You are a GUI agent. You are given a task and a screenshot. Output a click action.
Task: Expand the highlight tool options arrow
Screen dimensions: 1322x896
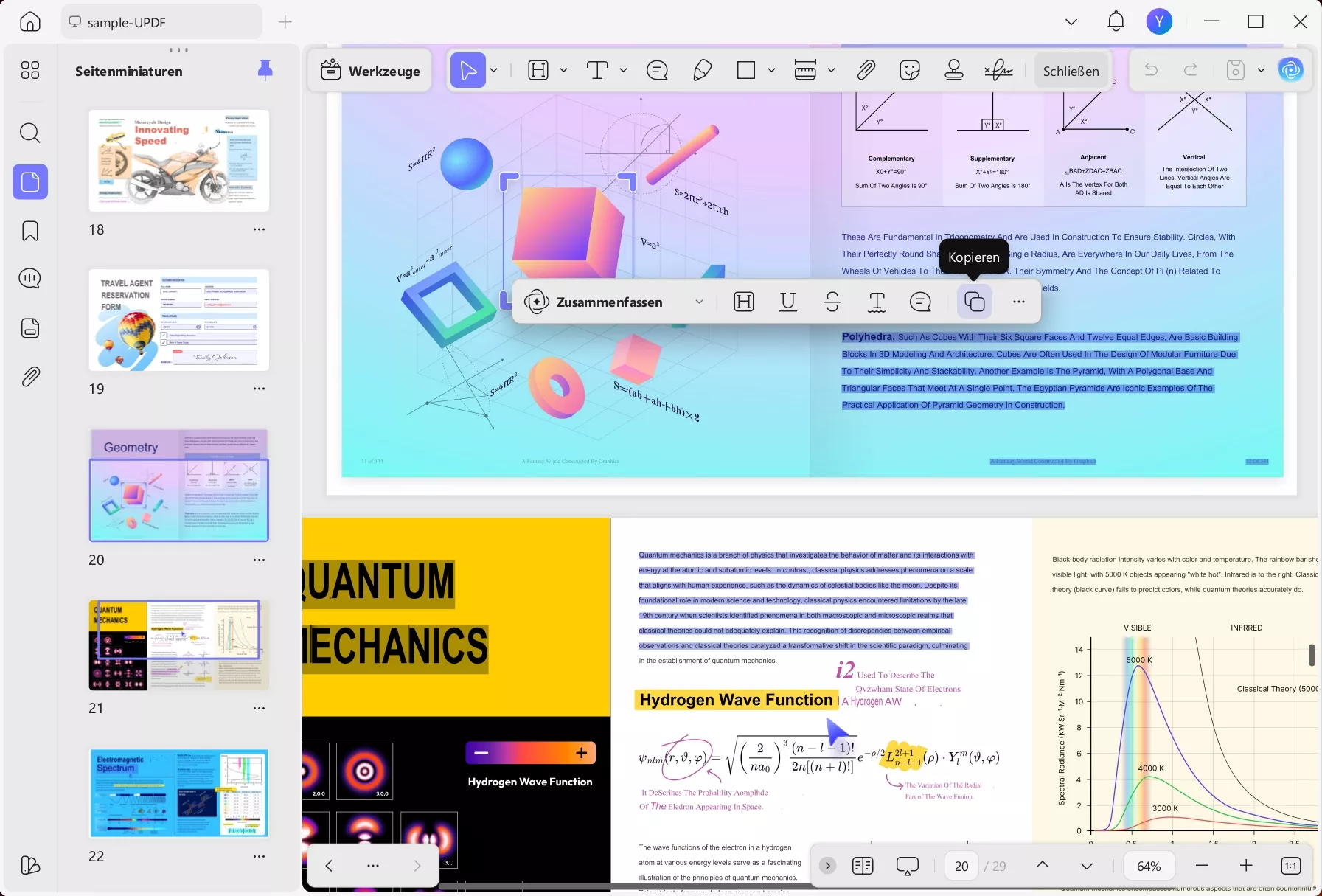(x=564, y=71)
